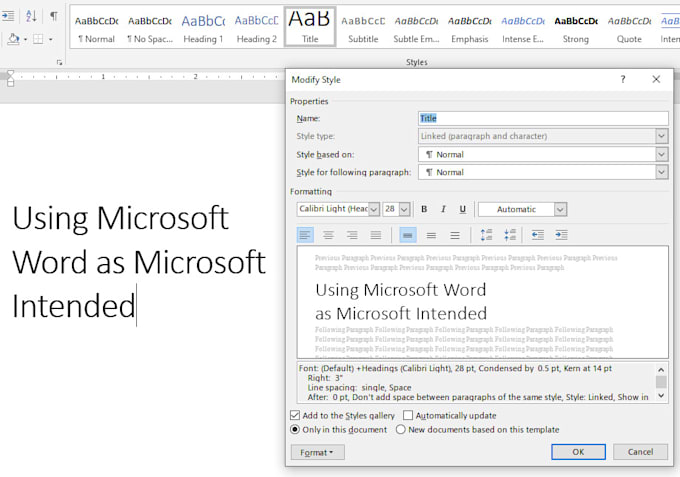Apply the Subtitle style

click(x=363, y=29)
